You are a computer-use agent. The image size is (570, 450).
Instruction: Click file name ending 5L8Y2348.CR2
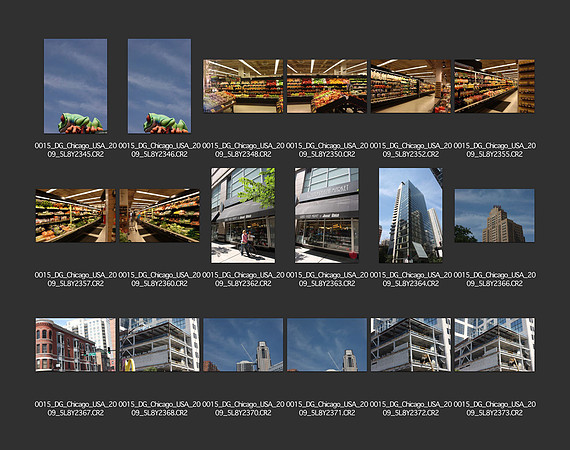click(243, 150)
